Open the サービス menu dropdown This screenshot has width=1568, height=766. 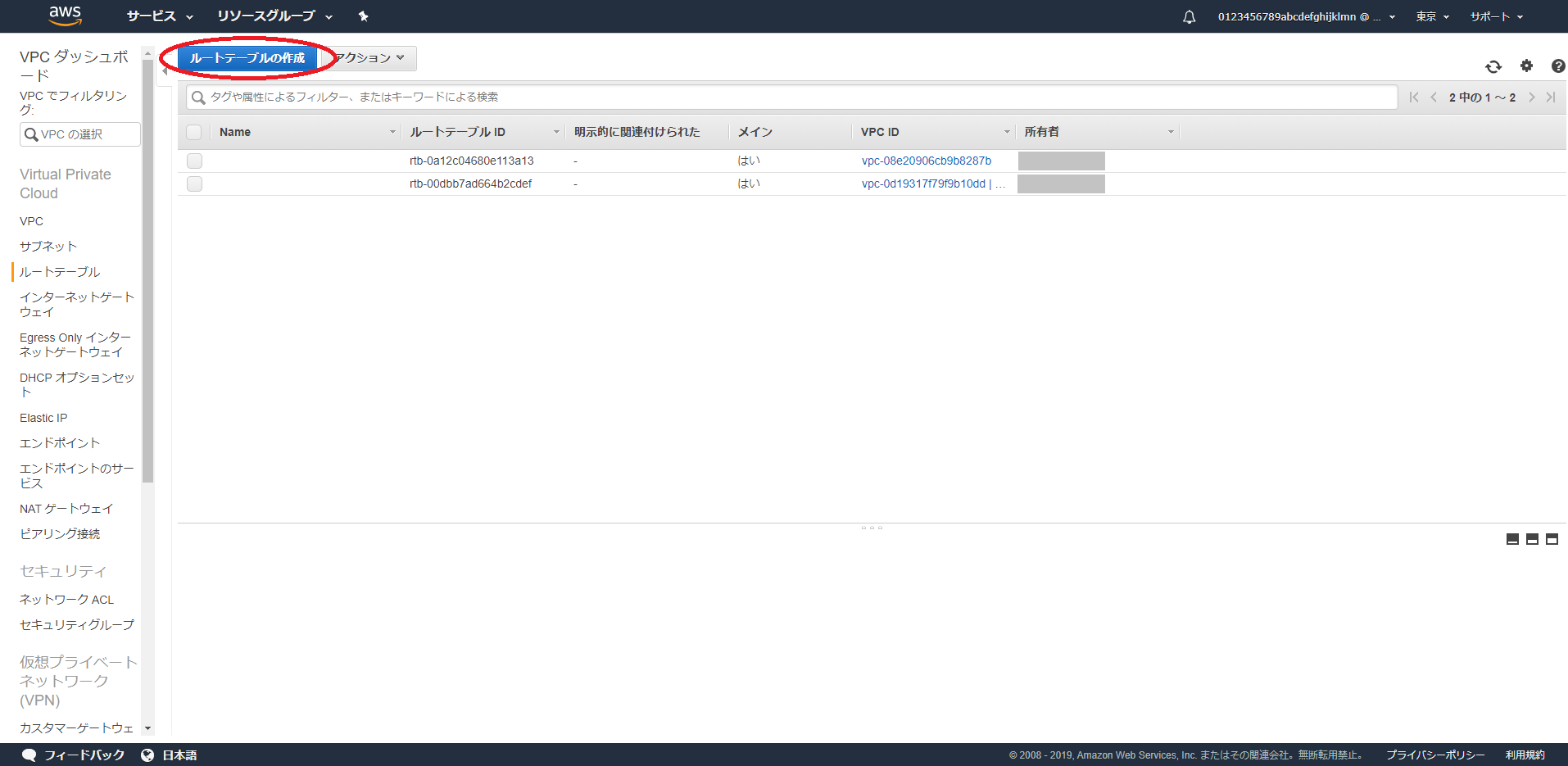160,16
